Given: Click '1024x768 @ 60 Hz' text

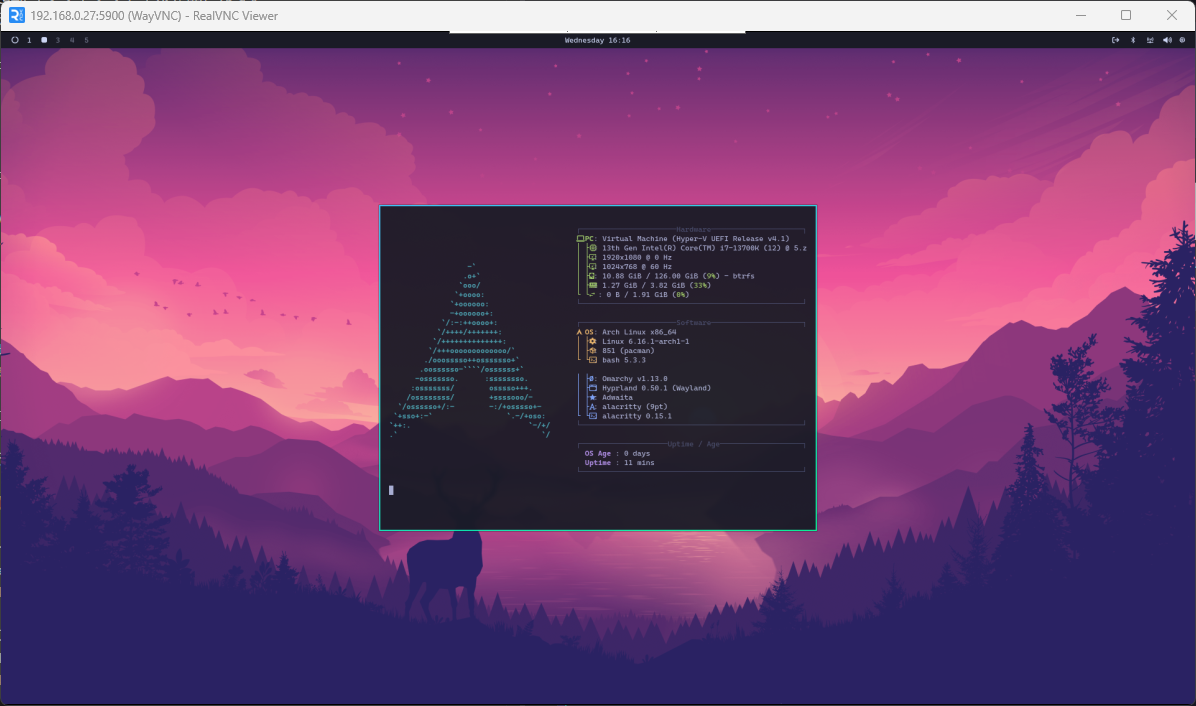Looking at the screenshot, I should point(637,267).
